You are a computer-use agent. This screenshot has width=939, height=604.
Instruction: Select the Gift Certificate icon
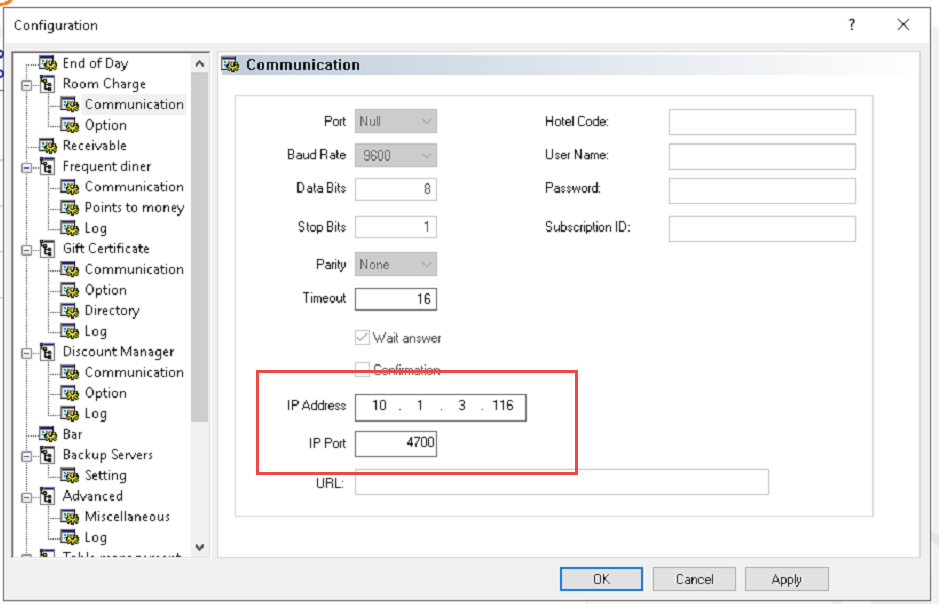[x=47, y=248]
